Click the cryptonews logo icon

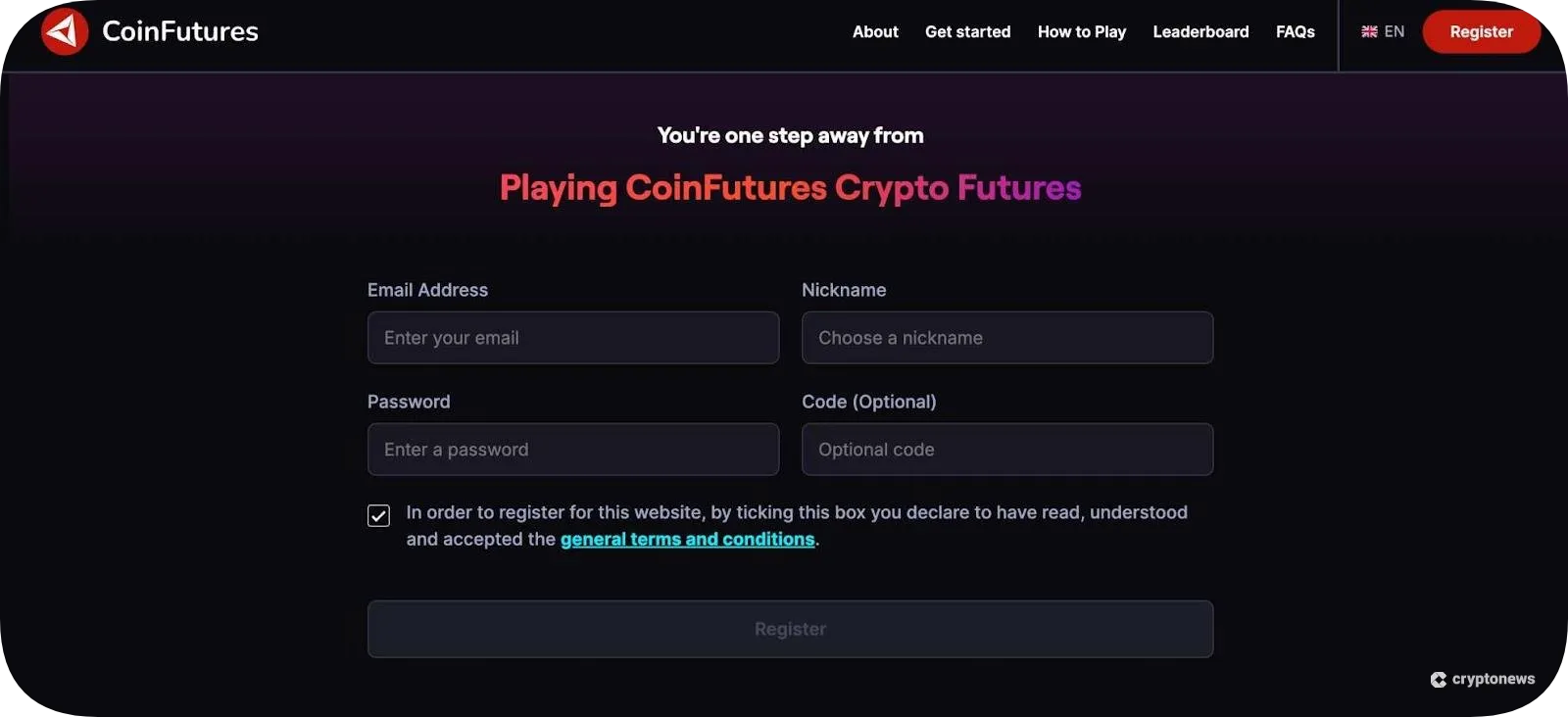click(1439, 679)
